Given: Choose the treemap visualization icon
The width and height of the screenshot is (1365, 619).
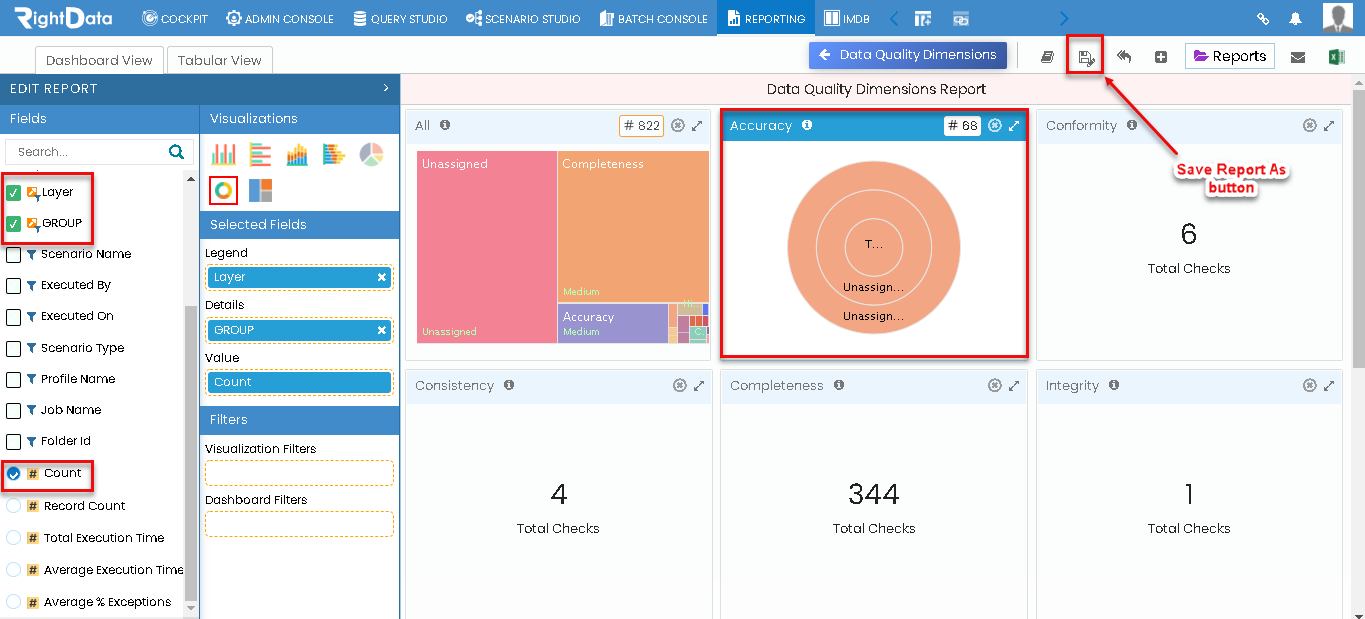Looking at the screenshot, I should pos(260,190).
